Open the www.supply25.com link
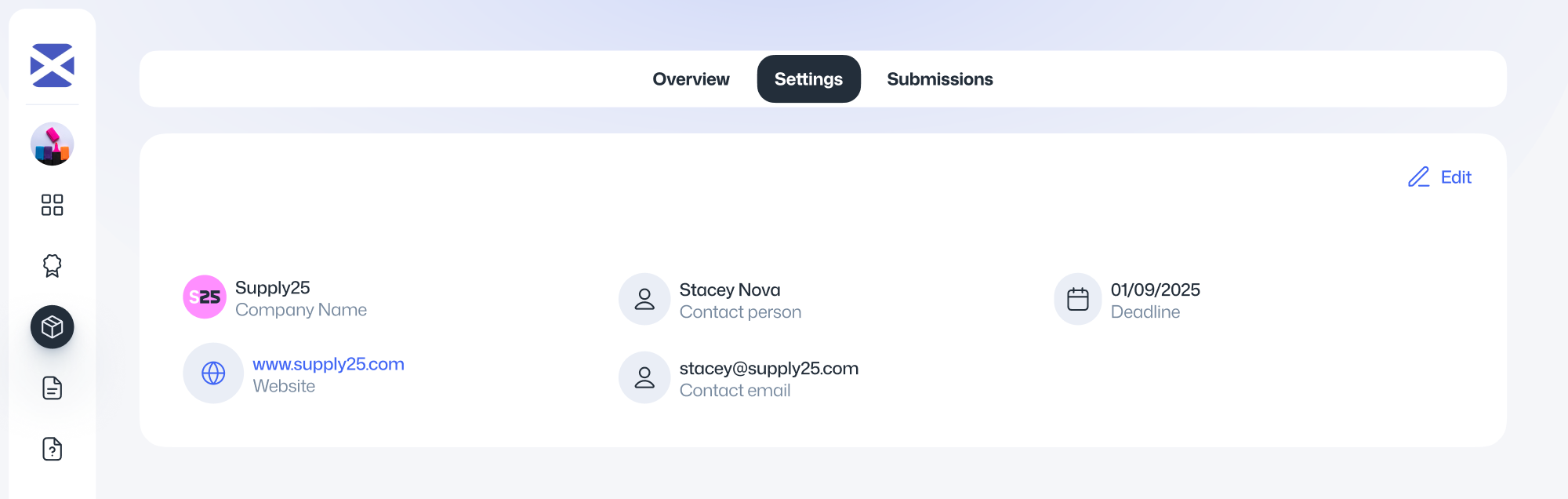1568x499 pixels. pos(328,364)
